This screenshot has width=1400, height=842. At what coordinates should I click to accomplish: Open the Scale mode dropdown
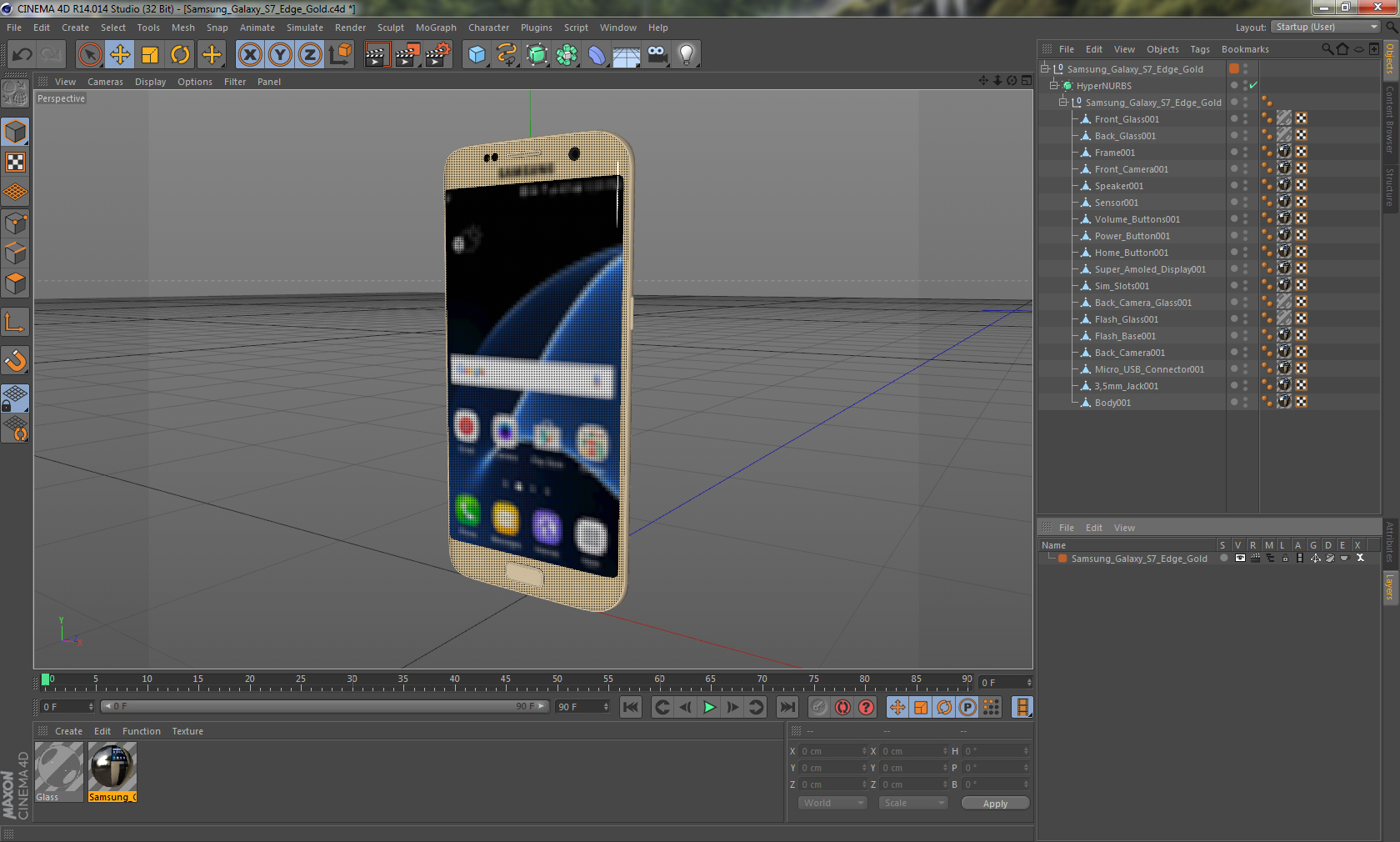tap(913, 803)
